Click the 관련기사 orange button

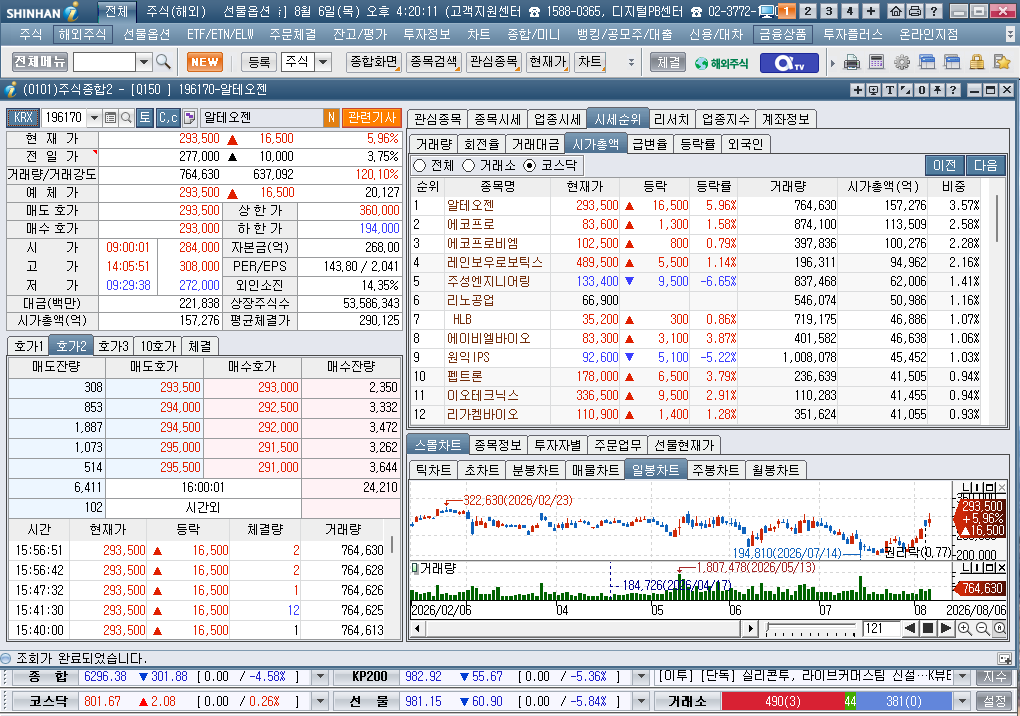pyautogui.click(x=371, y=118)
